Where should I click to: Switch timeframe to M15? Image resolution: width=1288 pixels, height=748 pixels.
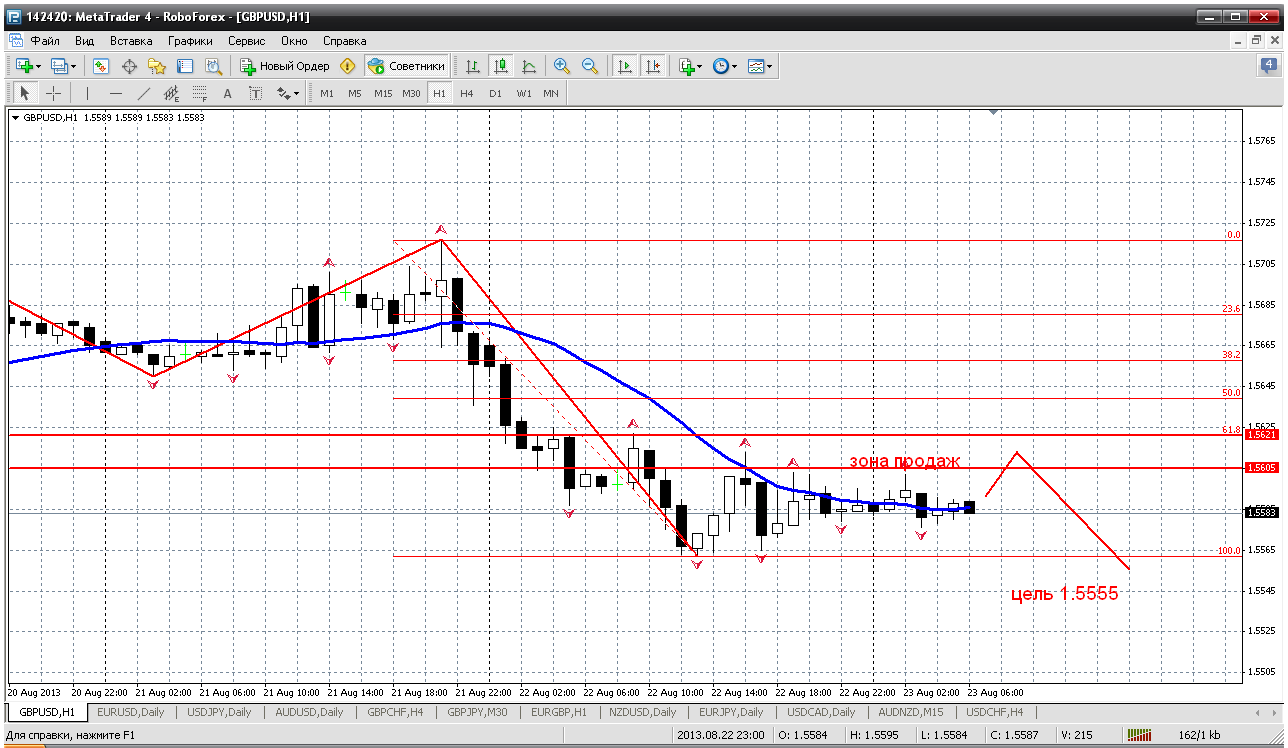coord(383,93)
